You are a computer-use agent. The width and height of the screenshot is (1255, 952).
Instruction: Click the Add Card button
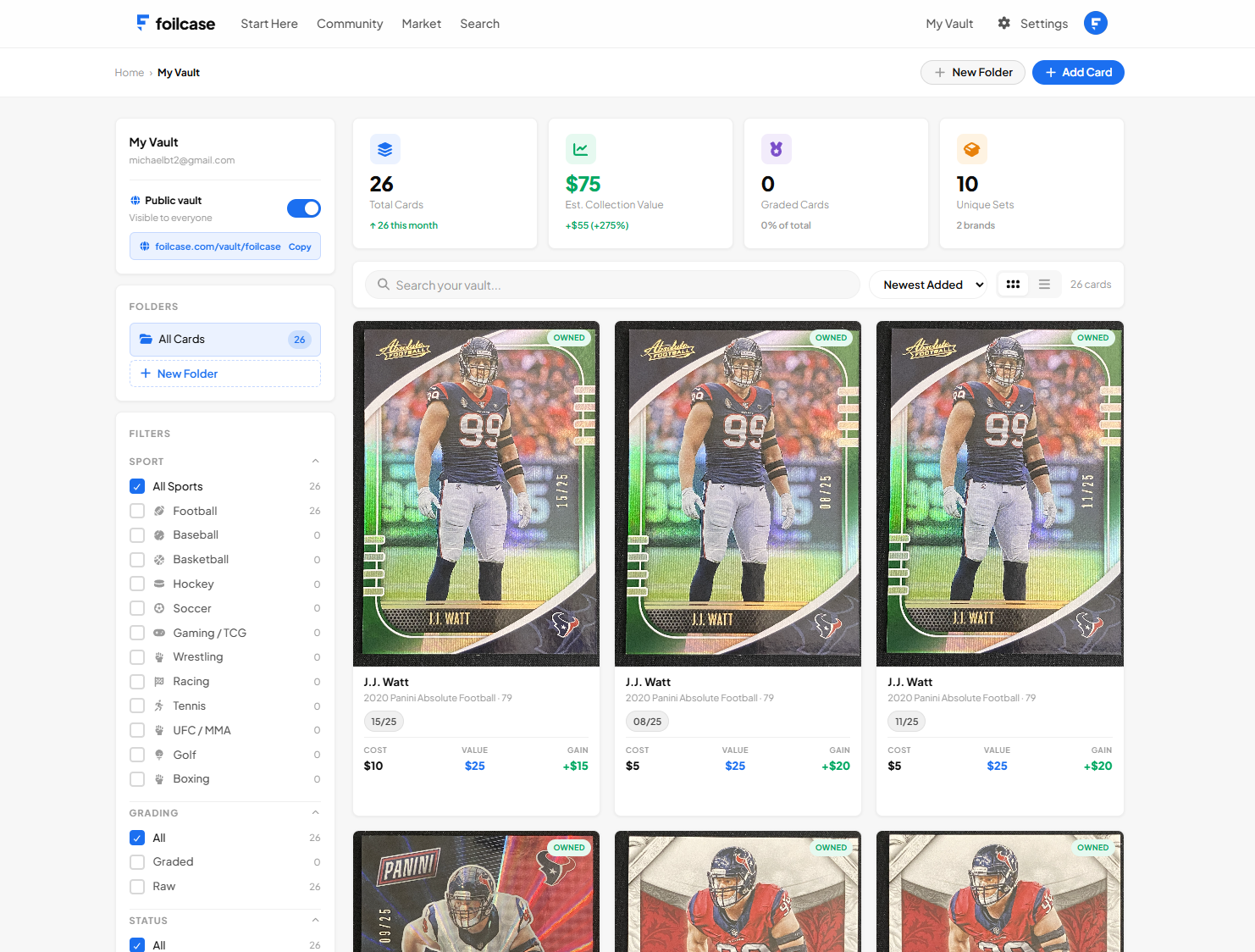point(1078,72)
